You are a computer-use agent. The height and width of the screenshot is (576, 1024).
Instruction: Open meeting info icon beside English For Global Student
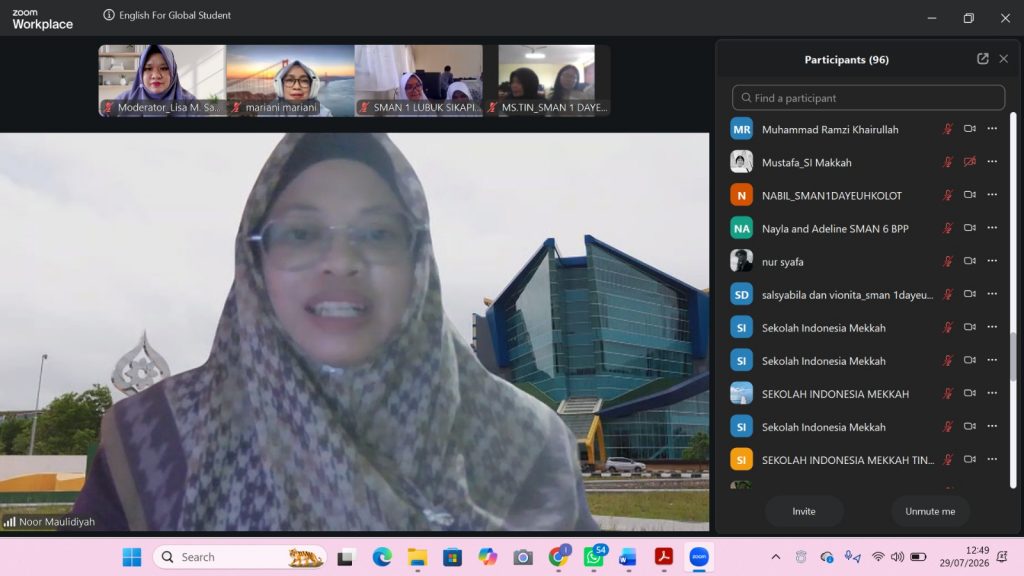pyautogui.click(x=108, y=15)
